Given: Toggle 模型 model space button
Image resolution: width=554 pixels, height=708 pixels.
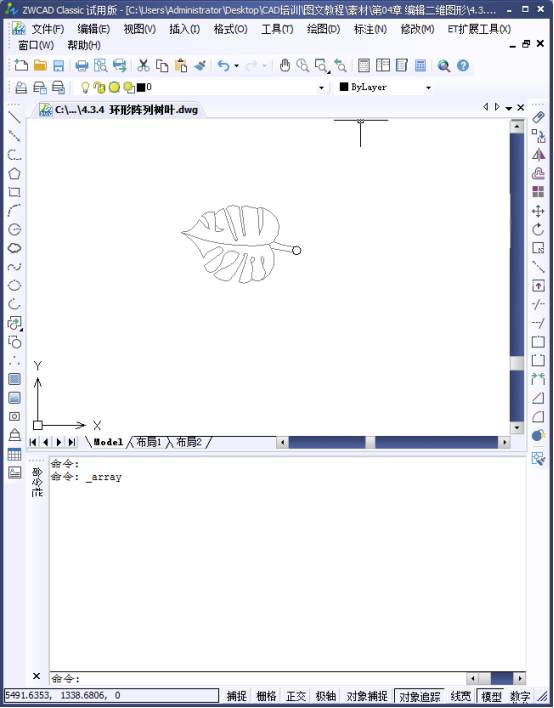Looking at the screenshot, I should click(x=491, y=696).
